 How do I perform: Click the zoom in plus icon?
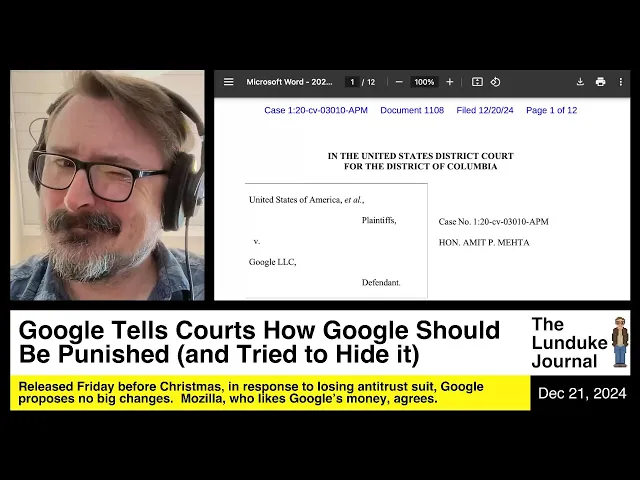coord(449,82)
